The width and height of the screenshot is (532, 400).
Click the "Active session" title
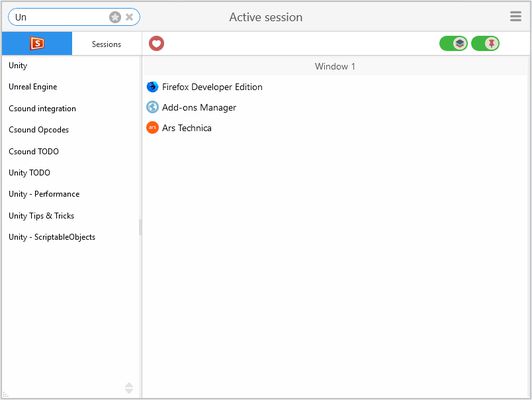click(x=266, y=17)
